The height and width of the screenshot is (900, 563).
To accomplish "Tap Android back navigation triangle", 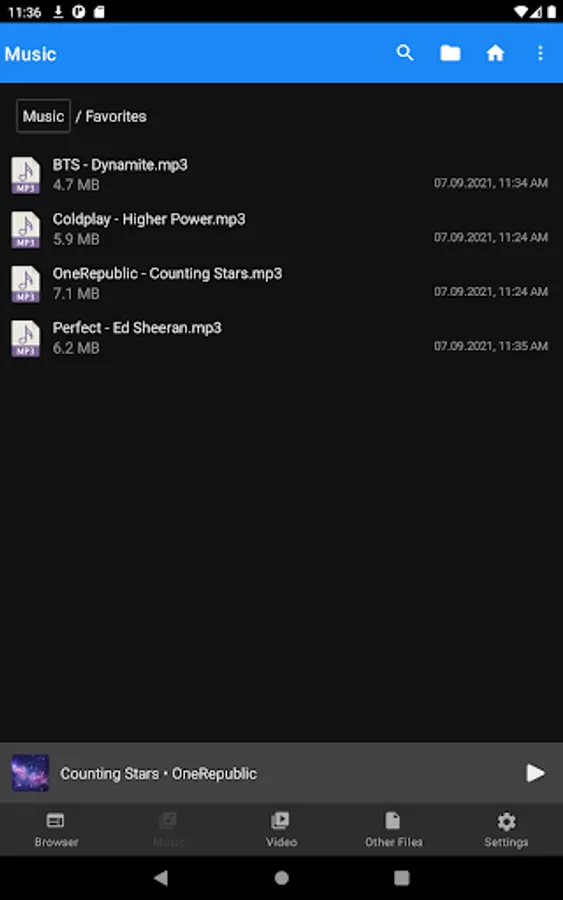I will point(161,877).
